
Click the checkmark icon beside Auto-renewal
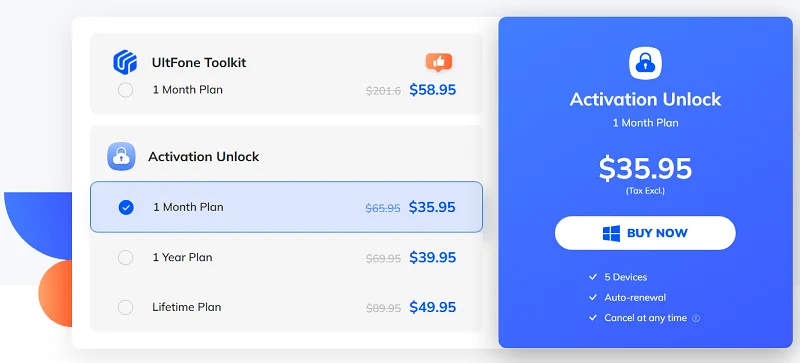(x=593, y=297)
